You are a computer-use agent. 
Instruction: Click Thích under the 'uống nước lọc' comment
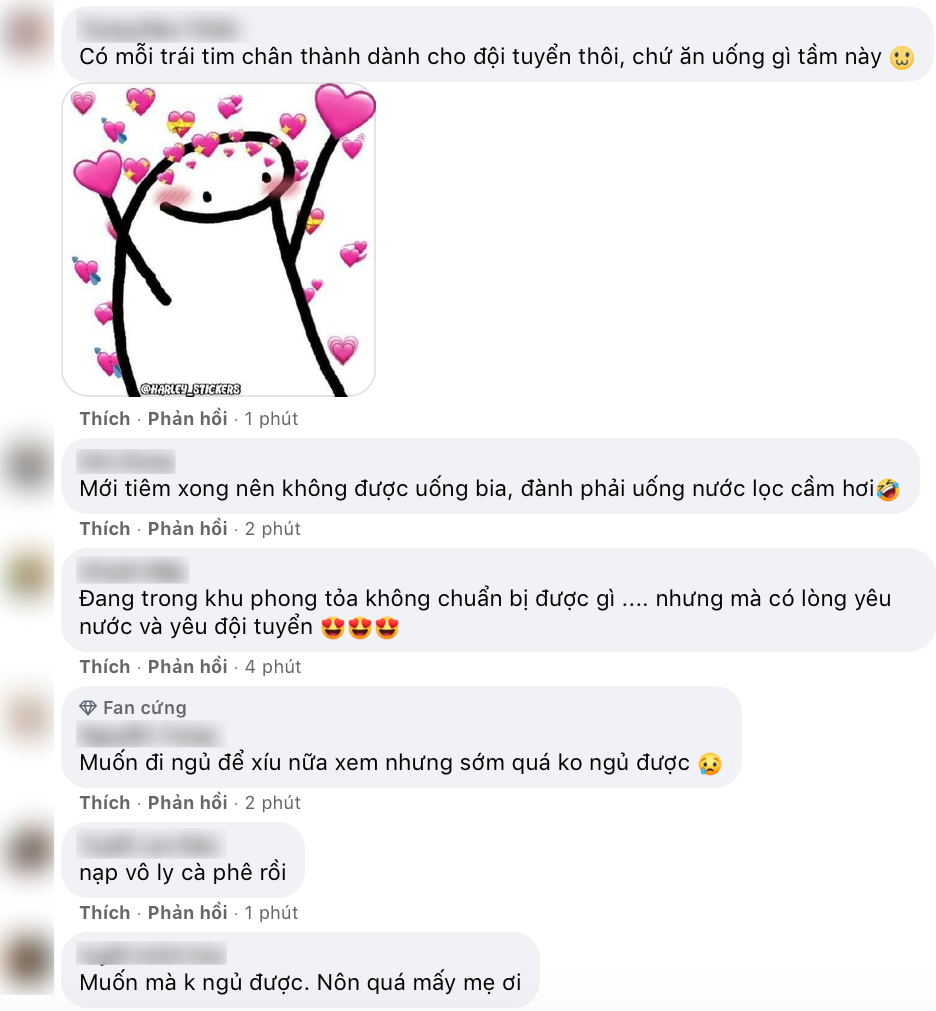104,529
